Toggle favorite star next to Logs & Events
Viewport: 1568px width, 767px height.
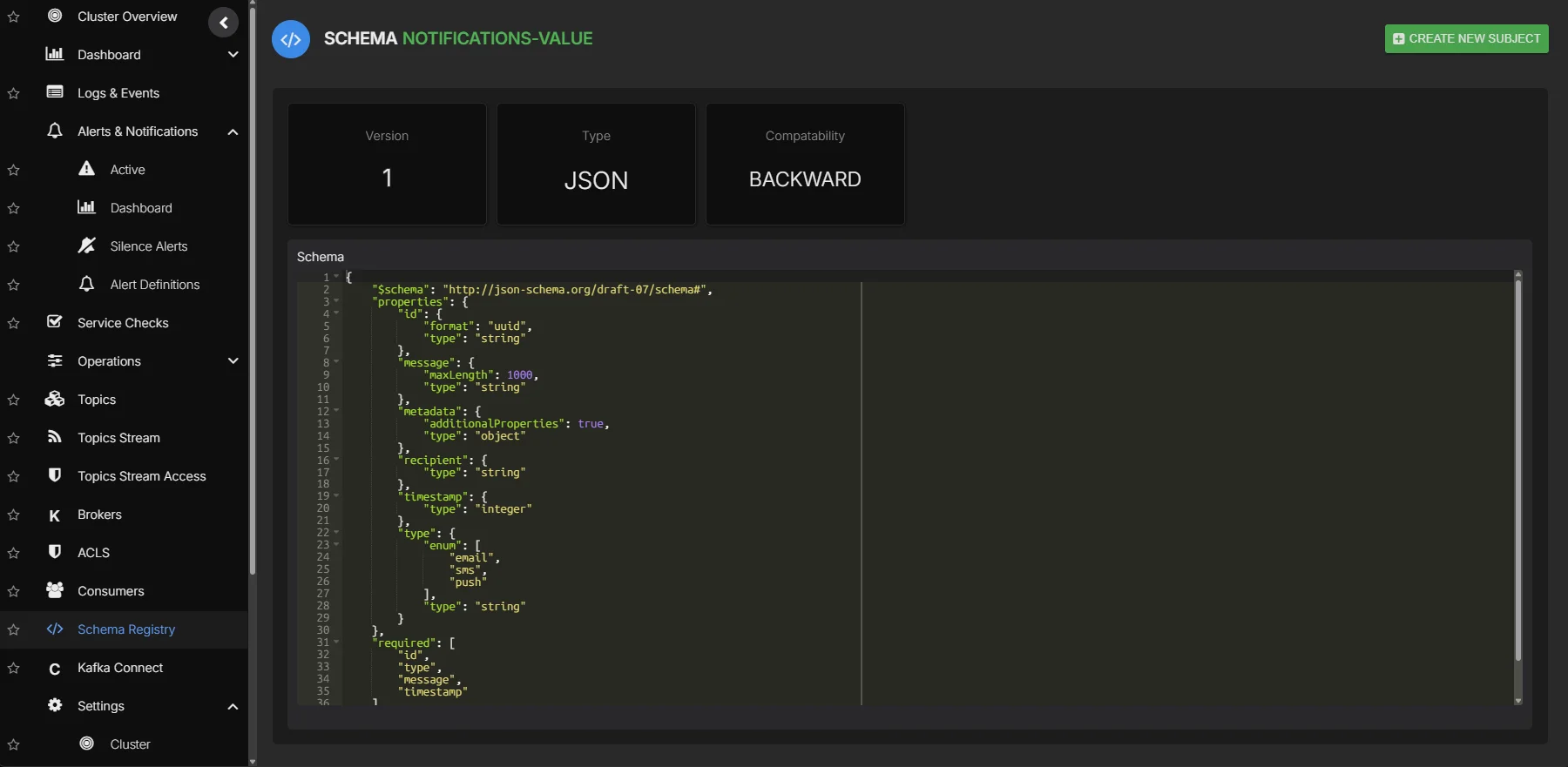pyautogui.click(x=14, y=93)
